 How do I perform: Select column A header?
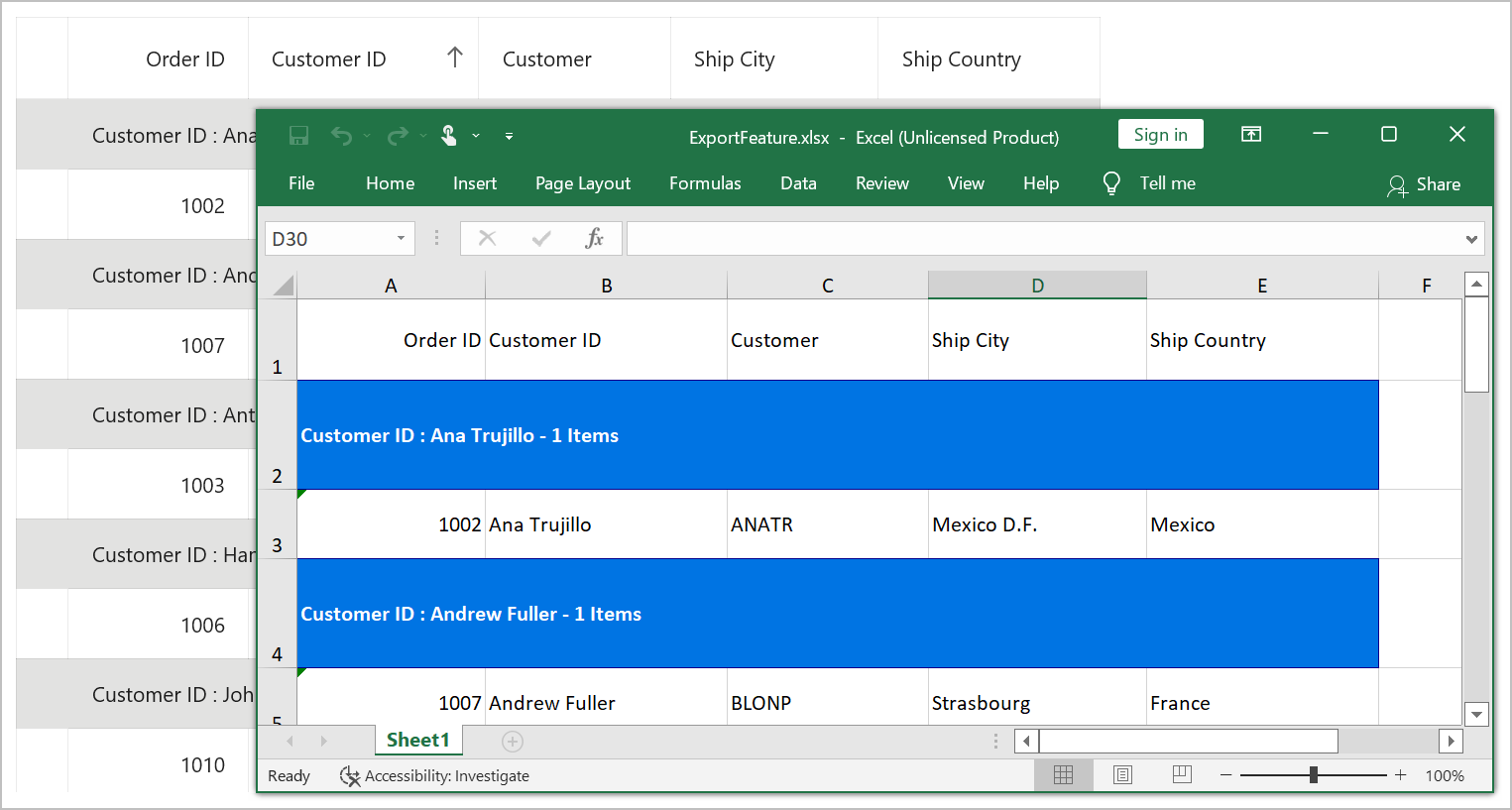click(x=391, y=286)
